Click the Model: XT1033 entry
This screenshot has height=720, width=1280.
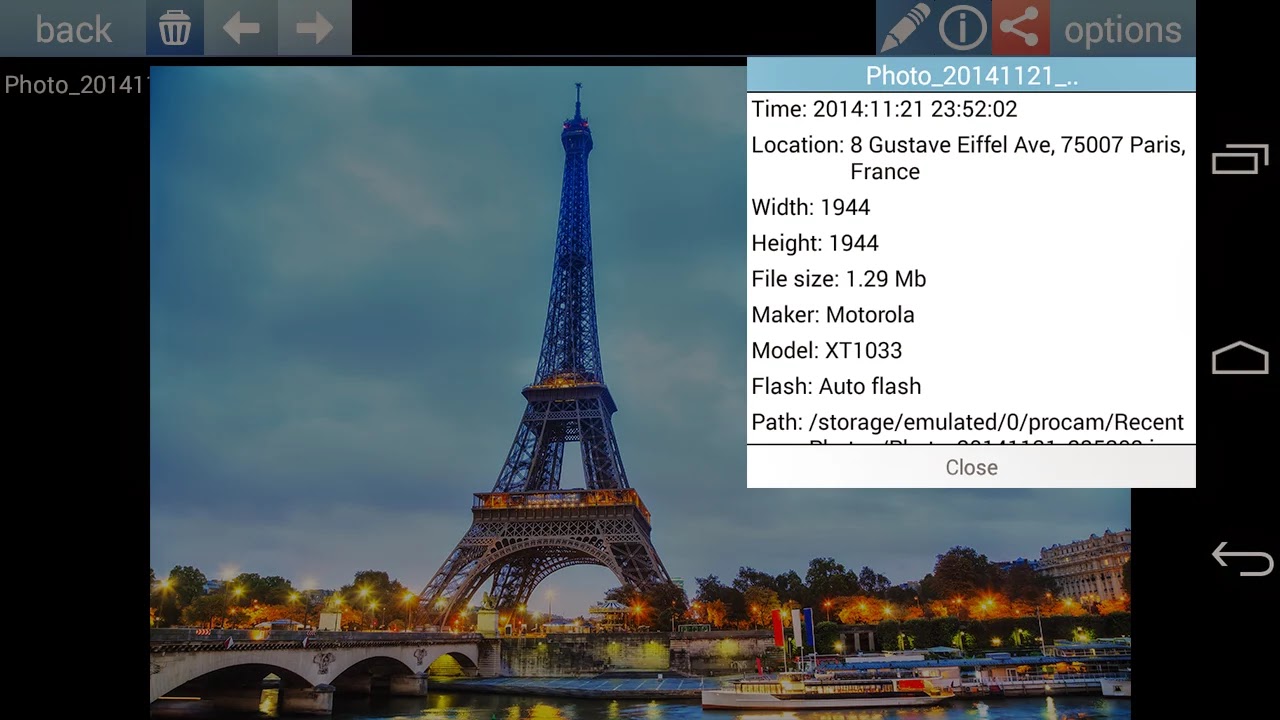click(827, 351)
